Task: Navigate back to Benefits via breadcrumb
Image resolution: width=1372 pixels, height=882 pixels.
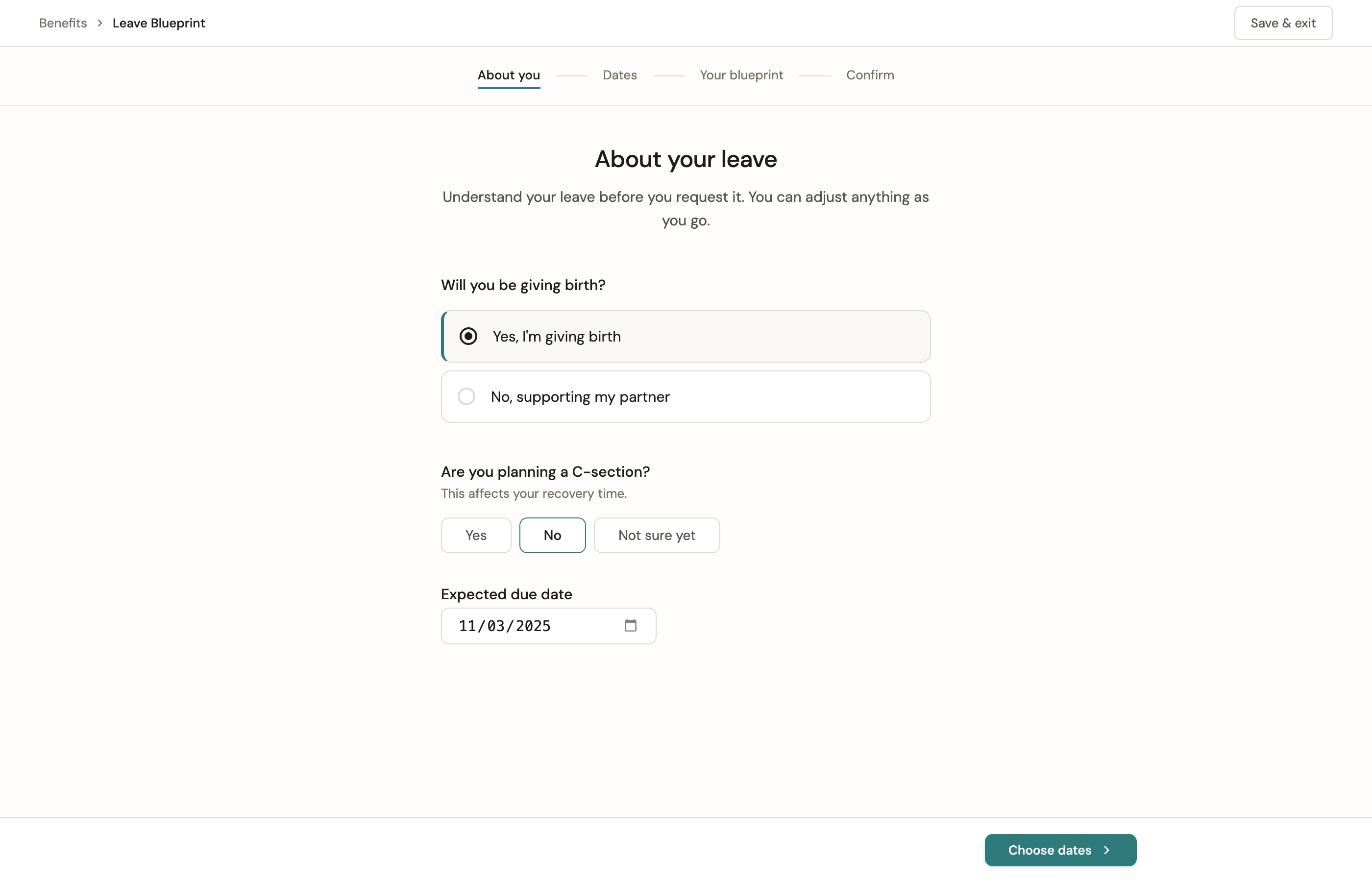Action: pyautogui.click(x=62, y=23)
